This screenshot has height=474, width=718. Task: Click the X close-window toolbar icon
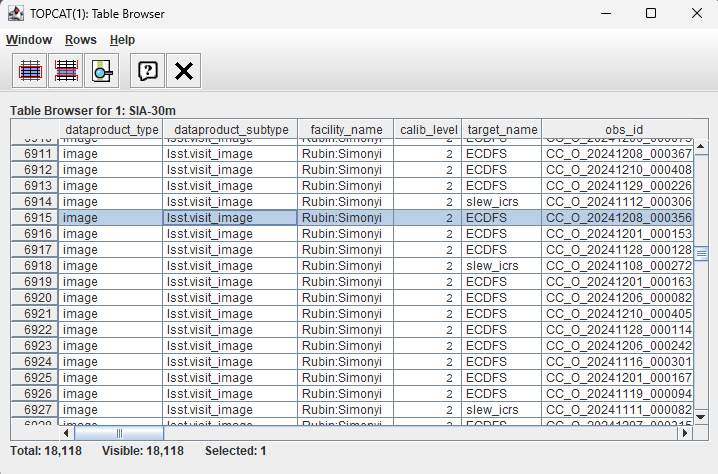184,71
